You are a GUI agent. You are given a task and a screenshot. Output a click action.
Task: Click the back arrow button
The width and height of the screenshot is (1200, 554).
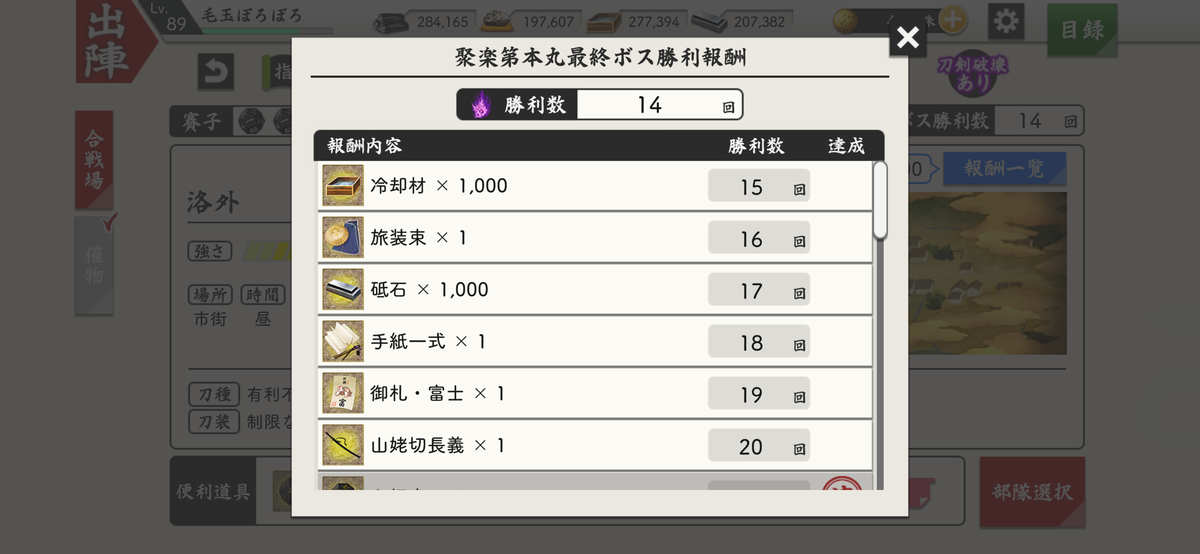215,71
